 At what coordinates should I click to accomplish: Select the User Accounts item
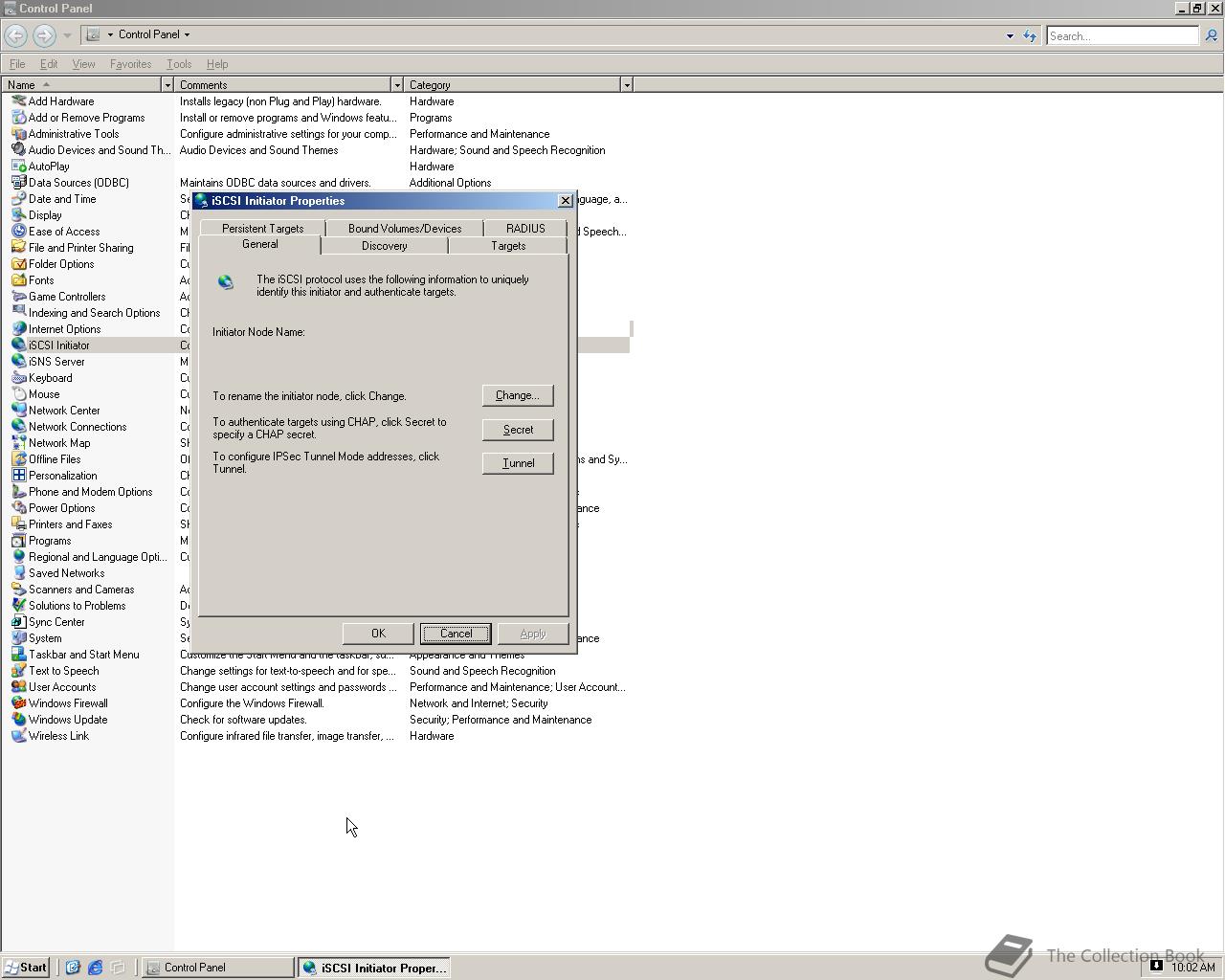pyautogui.click(x=62, y=687)
